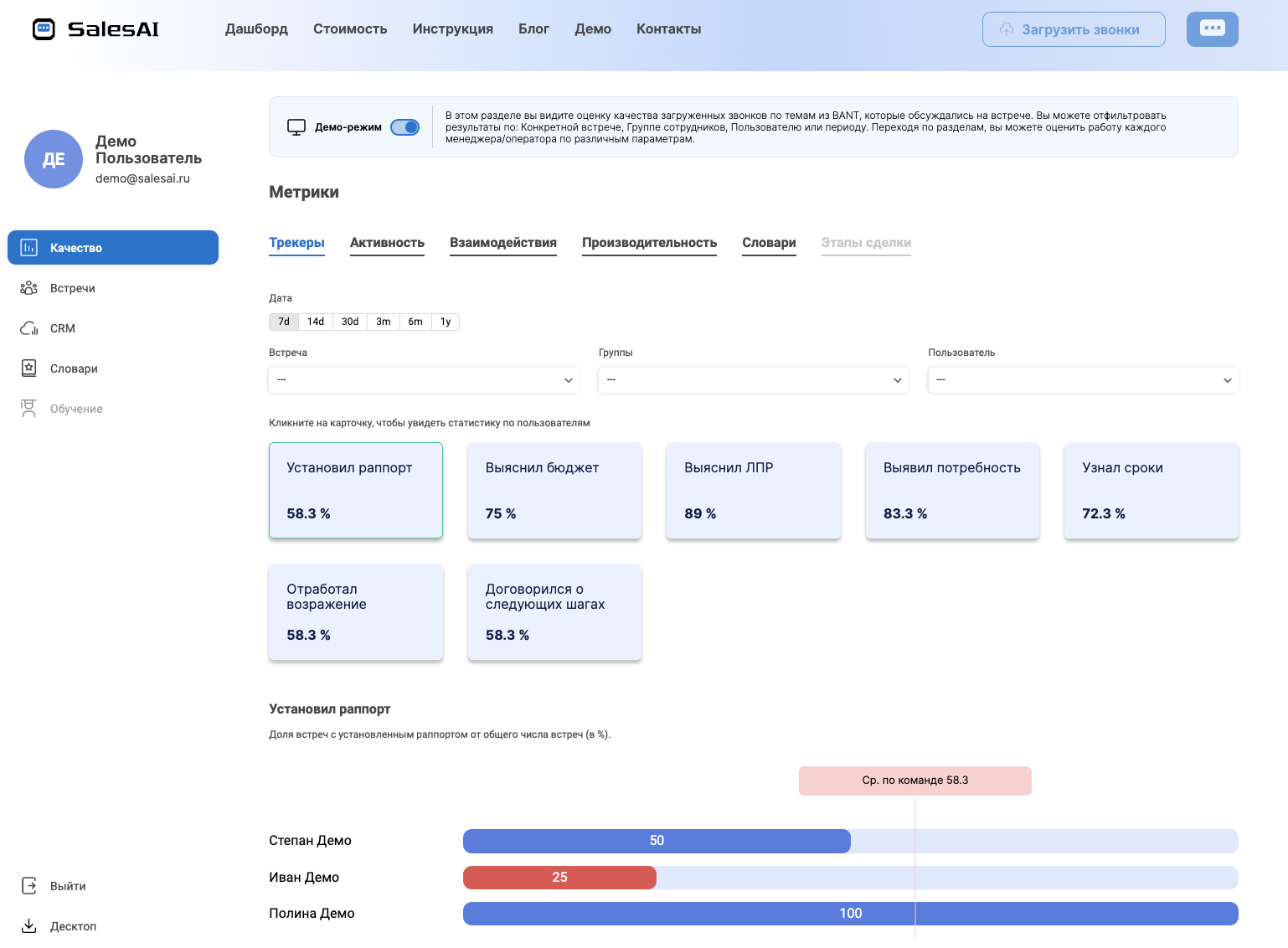Switch to the Активность tab

click(387, 243)
